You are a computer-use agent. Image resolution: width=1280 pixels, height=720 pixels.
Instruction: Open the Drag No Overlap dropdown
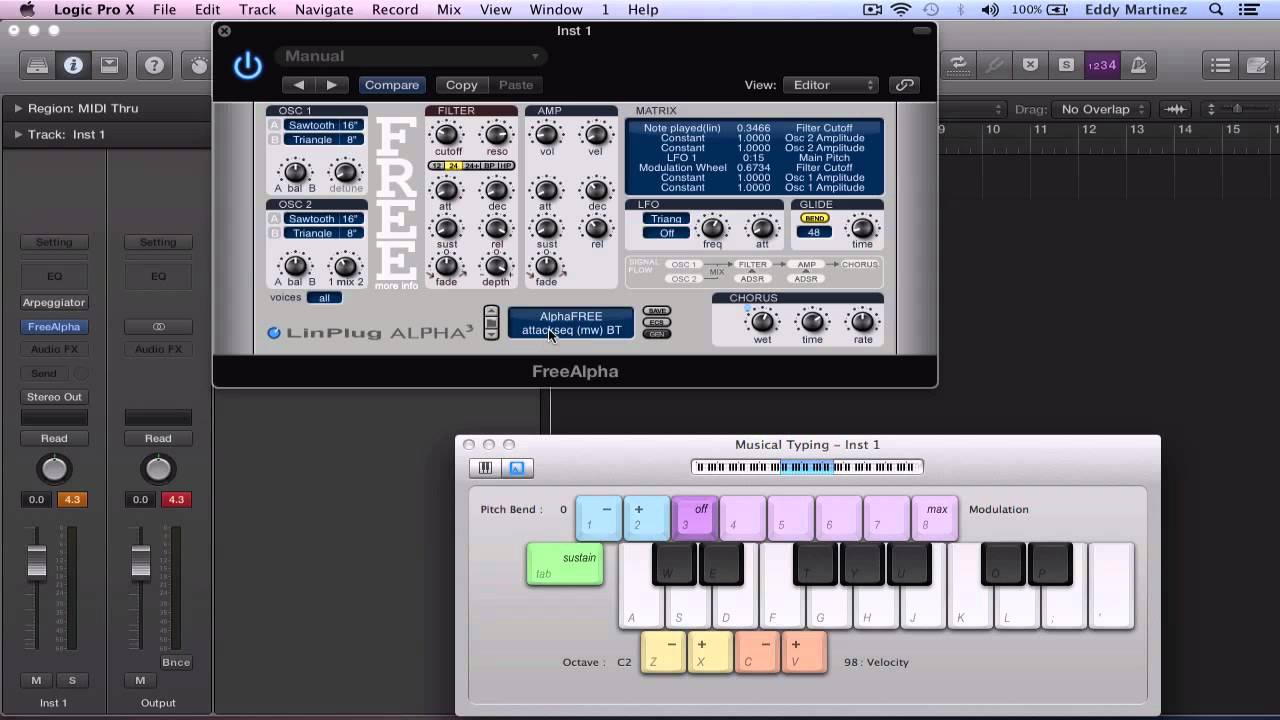click(x=1102, y=109)
